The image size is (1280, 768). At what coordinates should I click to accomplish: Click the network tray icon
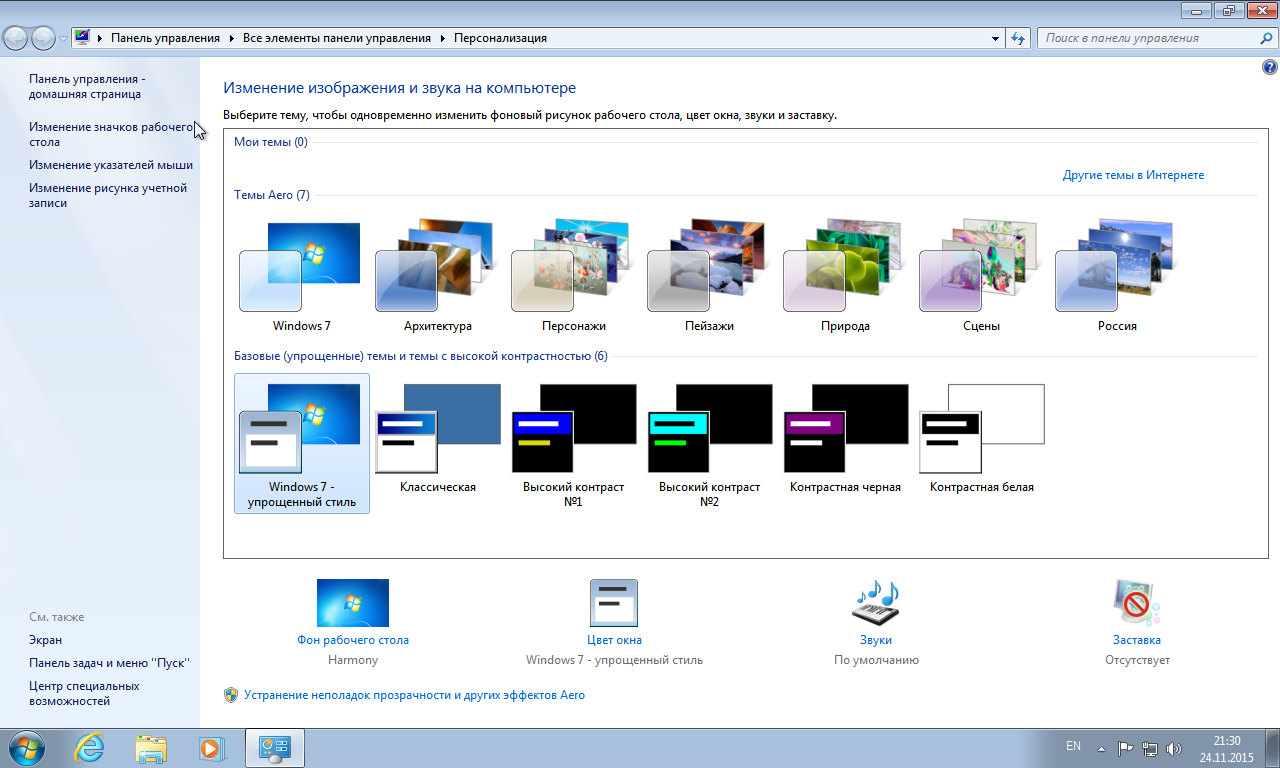[1150, 748]
